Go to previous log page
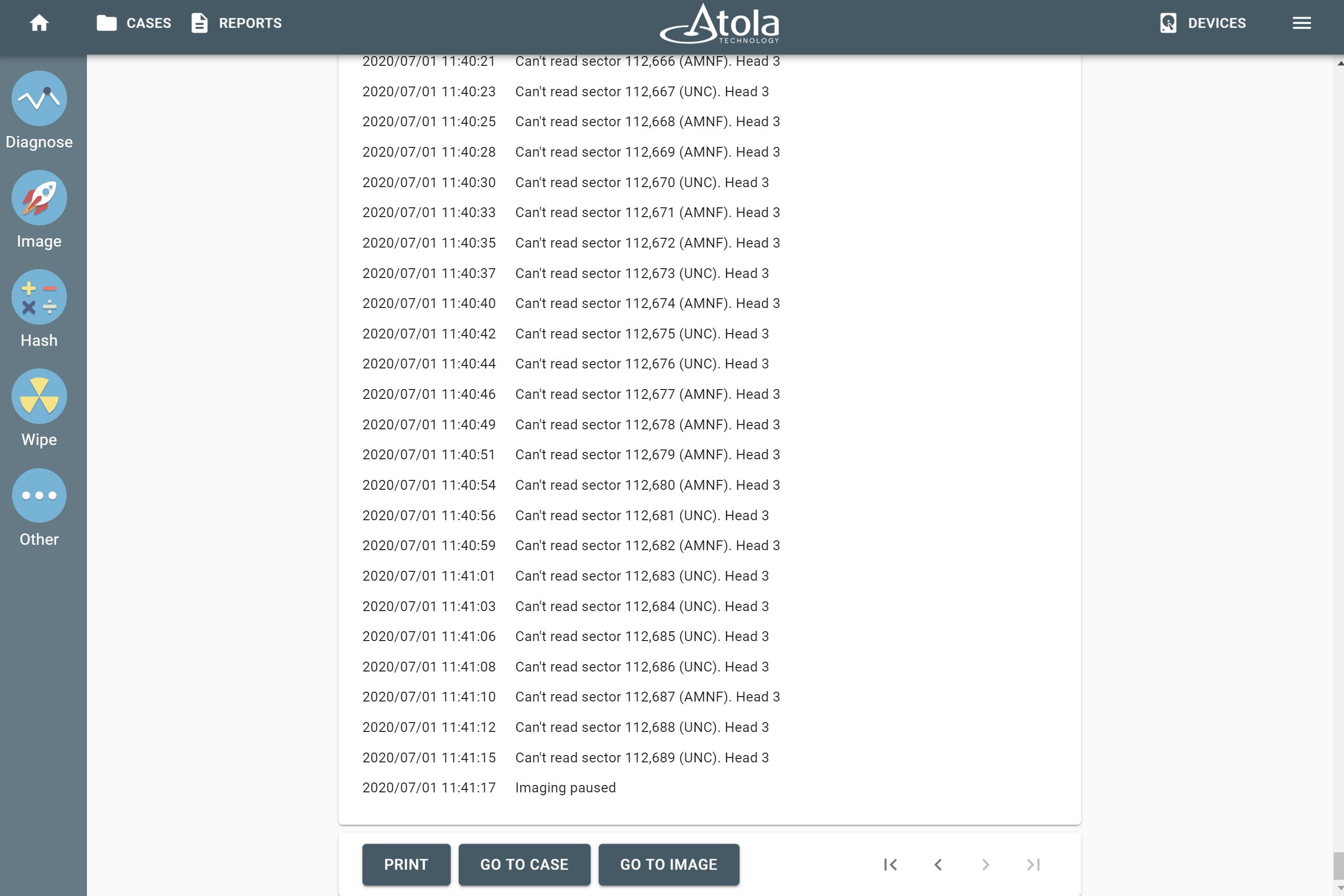Screen dimensions: 1344x896 (938, 865)
